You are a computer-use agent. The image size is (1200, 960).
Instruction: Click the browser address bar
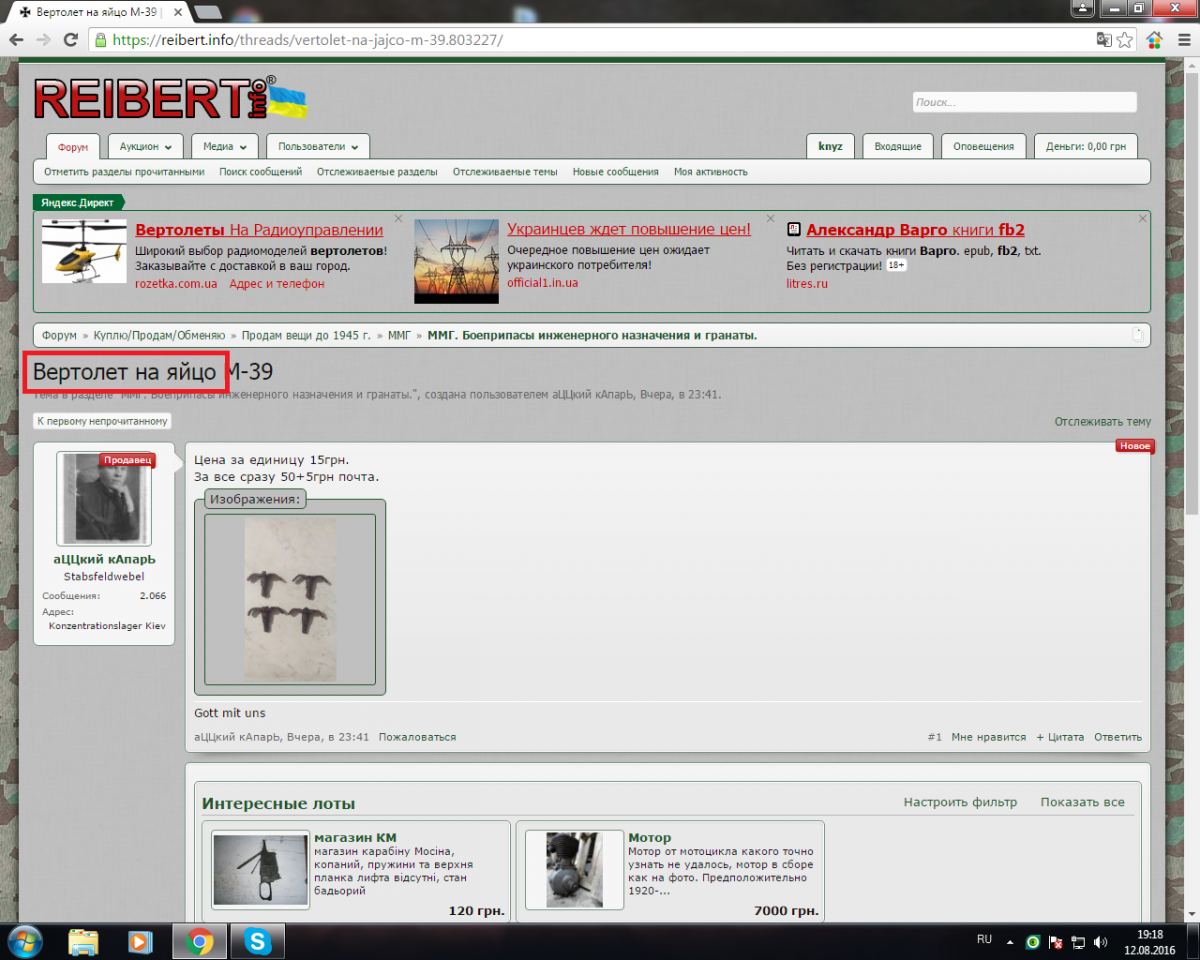point(590,40)
